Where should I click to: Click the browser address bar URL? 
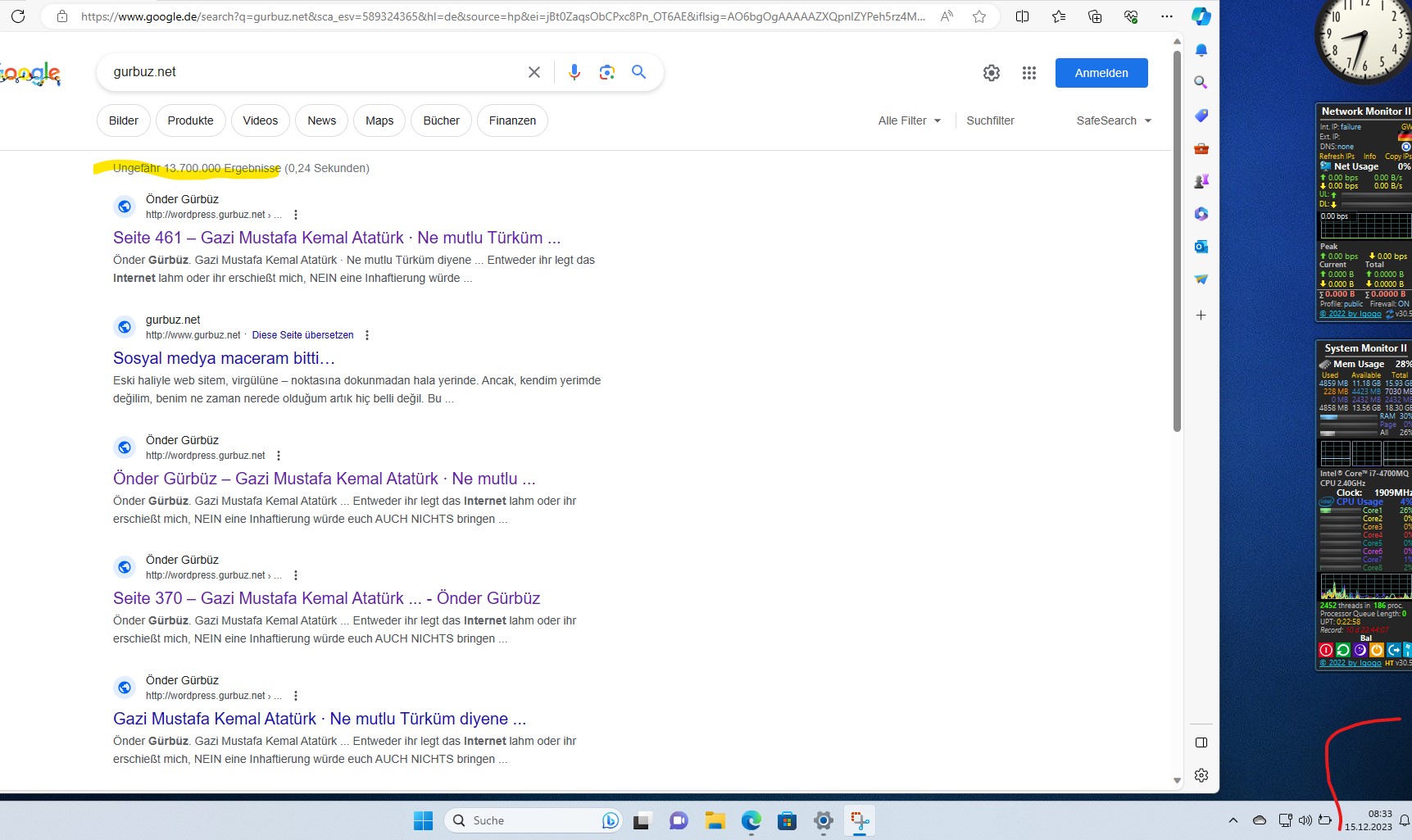point(503,16)
